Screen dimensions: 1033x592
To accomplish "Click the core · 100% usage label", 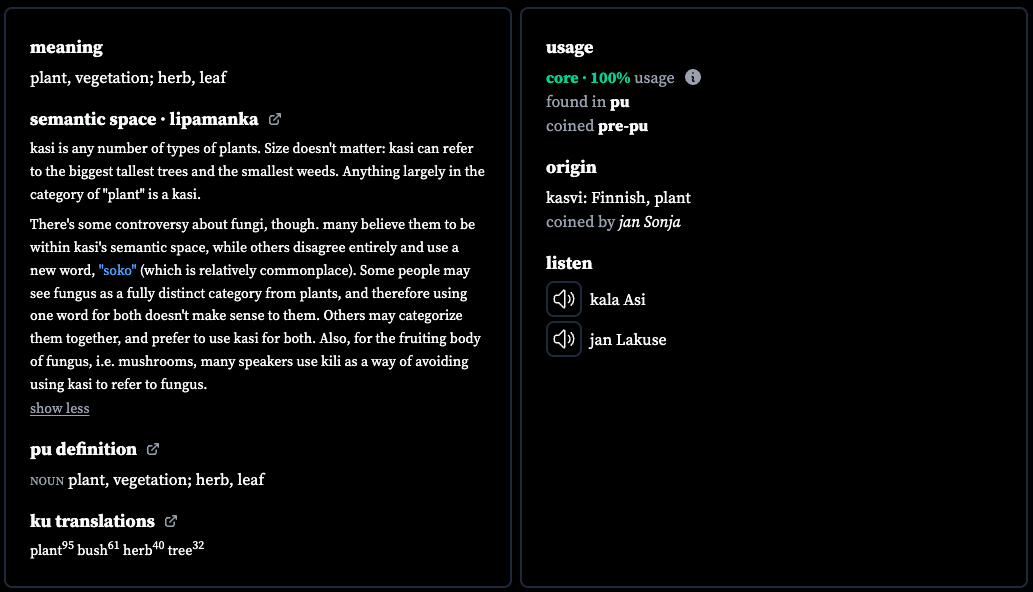I will (610, 78).
